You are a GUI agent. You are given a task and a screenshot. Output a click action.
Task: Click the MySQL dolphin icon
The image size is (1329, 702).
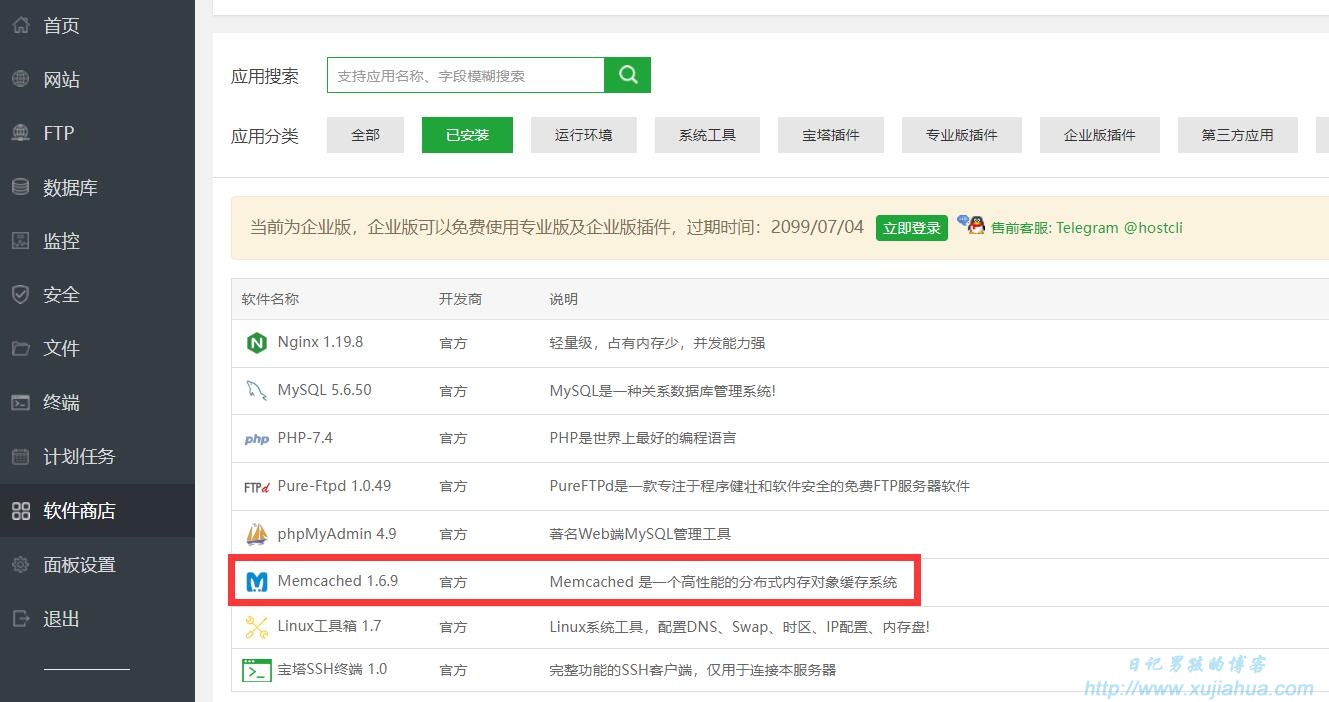coord(257,391)
